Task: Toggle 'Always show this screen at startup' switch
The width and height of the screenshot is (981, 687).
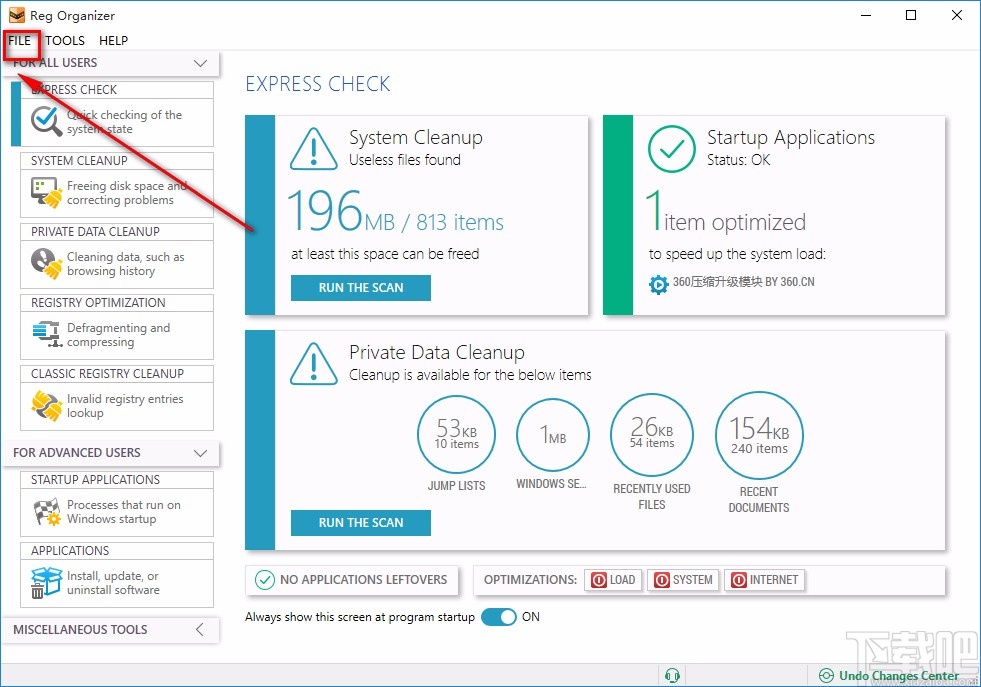Action: tap(499, 617)
